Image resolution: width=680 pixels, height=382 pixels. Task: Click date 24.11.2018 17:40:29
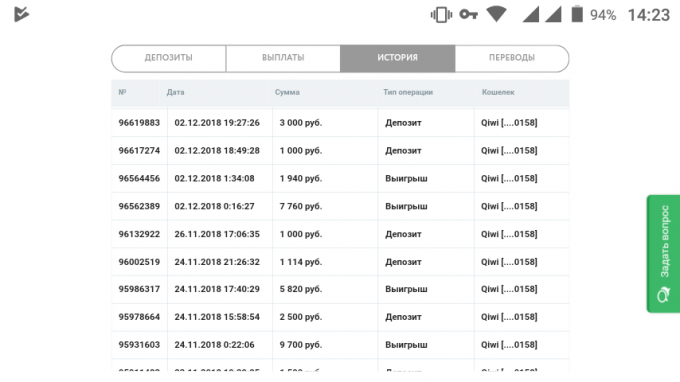point(217,289)
